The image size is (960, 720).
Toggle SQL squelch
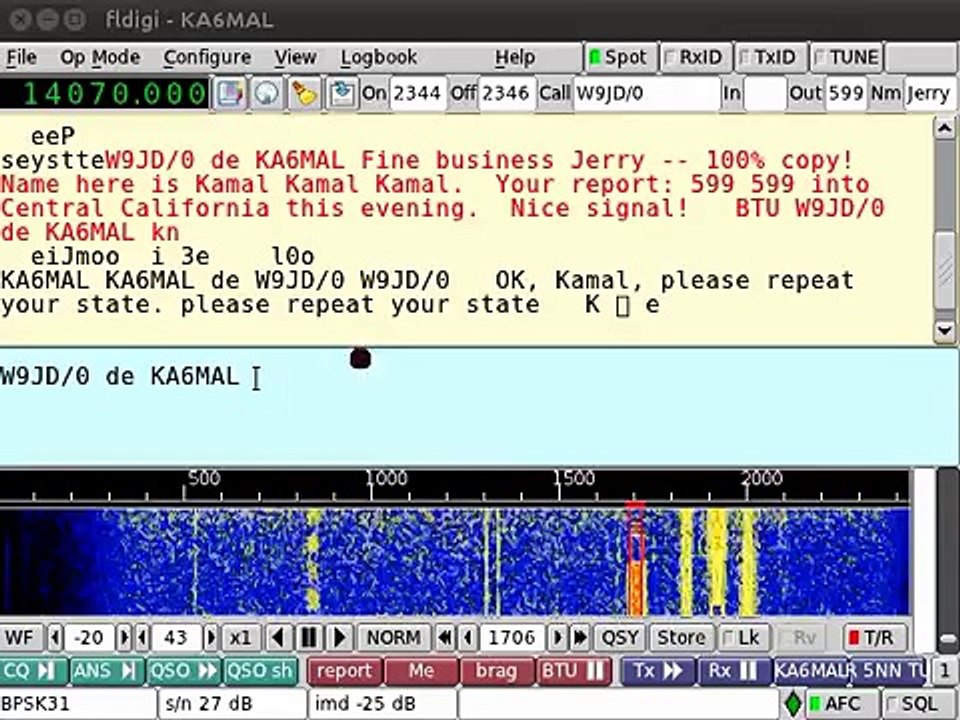click(919, 704)
